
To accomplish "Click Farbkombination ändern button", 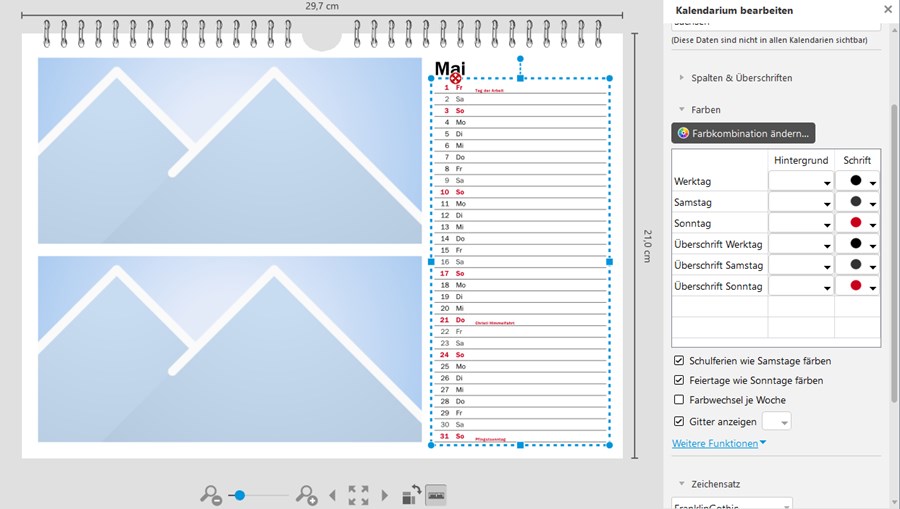I will pyautogui.click(x=743, y=133).
